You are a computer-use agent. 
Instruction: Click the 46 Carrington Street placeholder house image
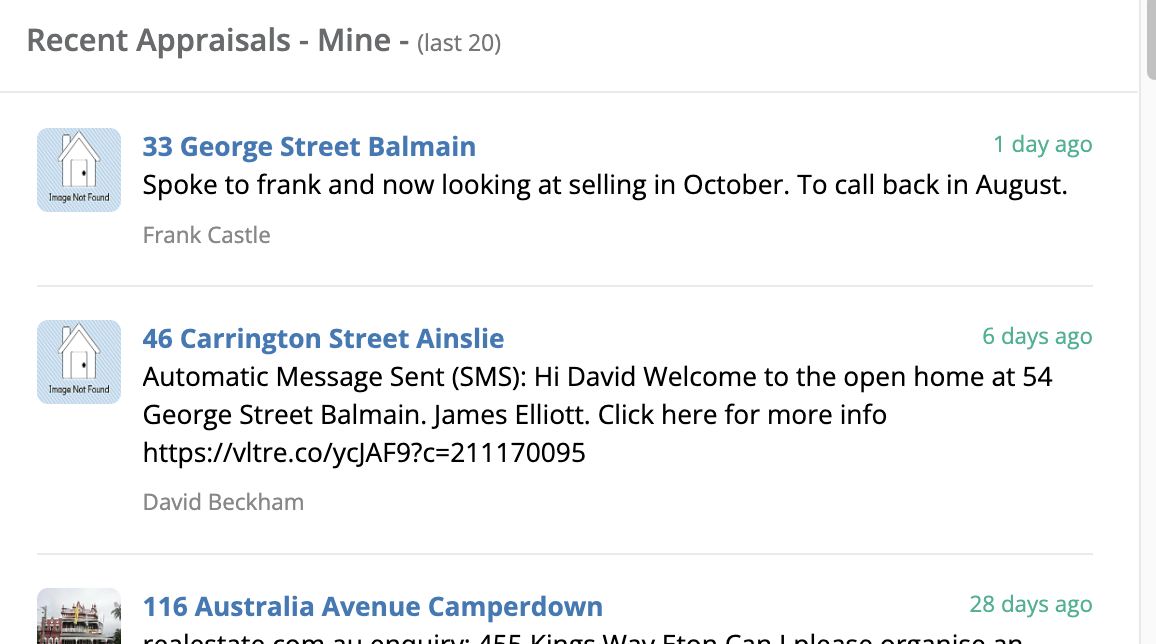(x=79, y=362)
